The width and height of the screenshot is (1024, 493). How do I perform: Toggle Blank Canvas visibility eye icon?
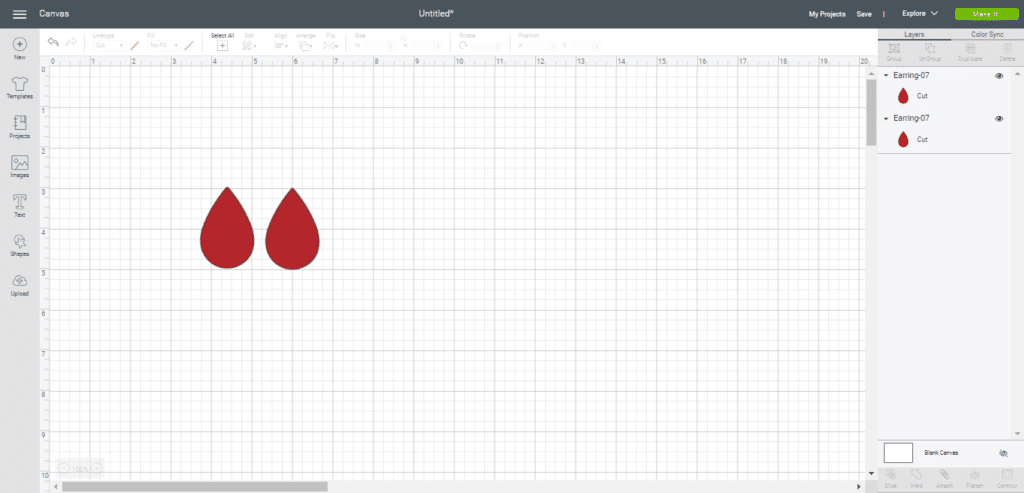1003,453
